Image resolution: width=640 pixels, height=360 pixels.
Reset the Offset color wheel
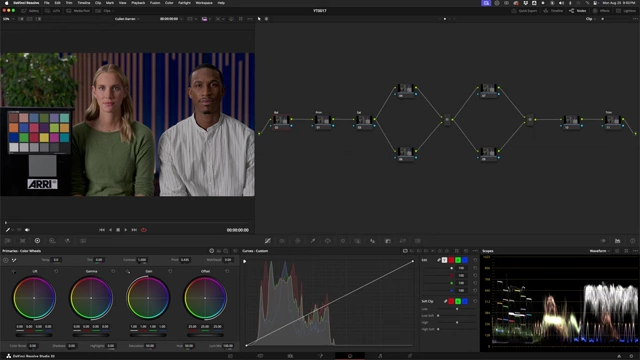[227, 271]
